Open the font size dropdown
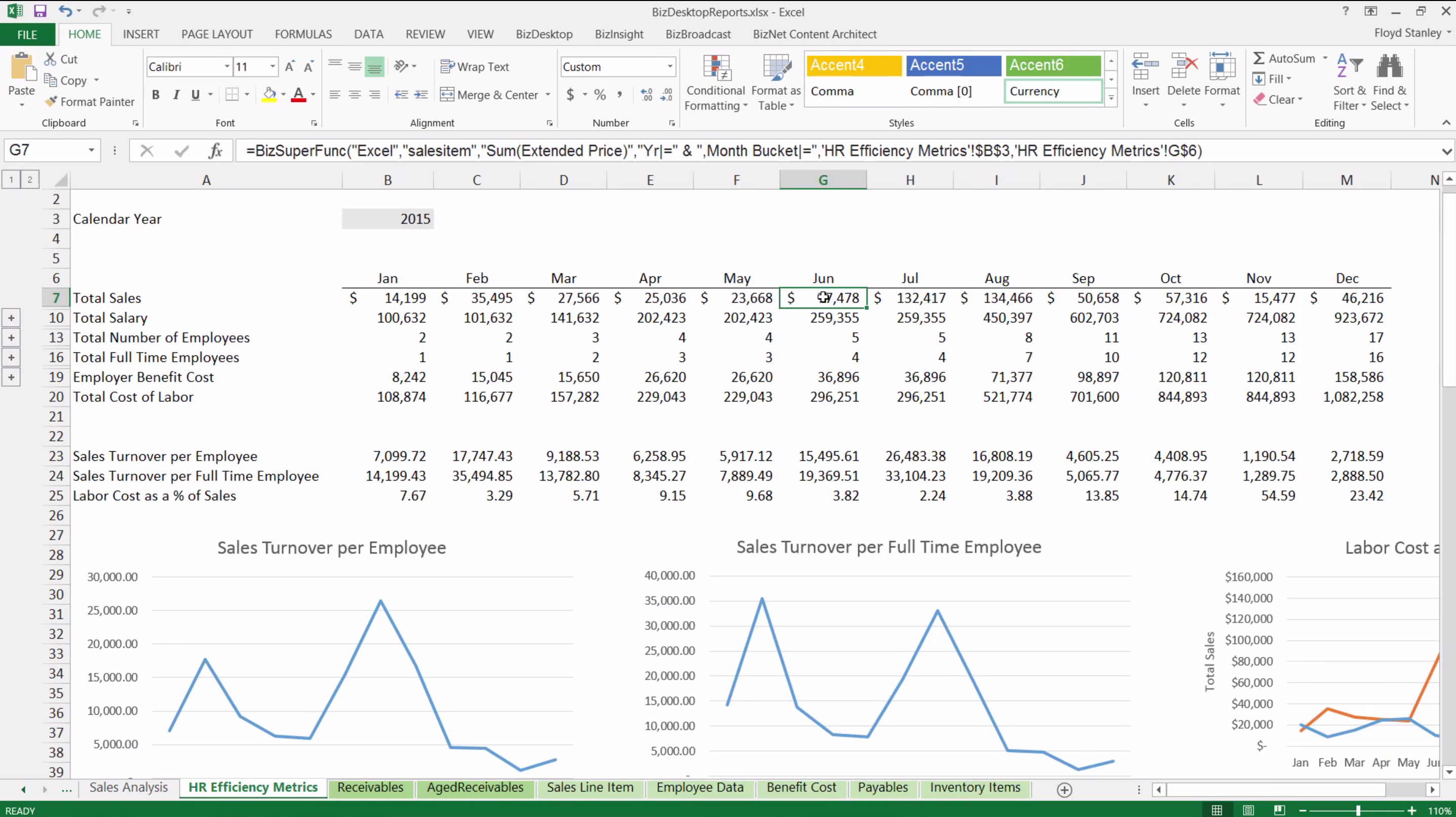Viewport: 1456px width, 817px height. click(273, 67)
